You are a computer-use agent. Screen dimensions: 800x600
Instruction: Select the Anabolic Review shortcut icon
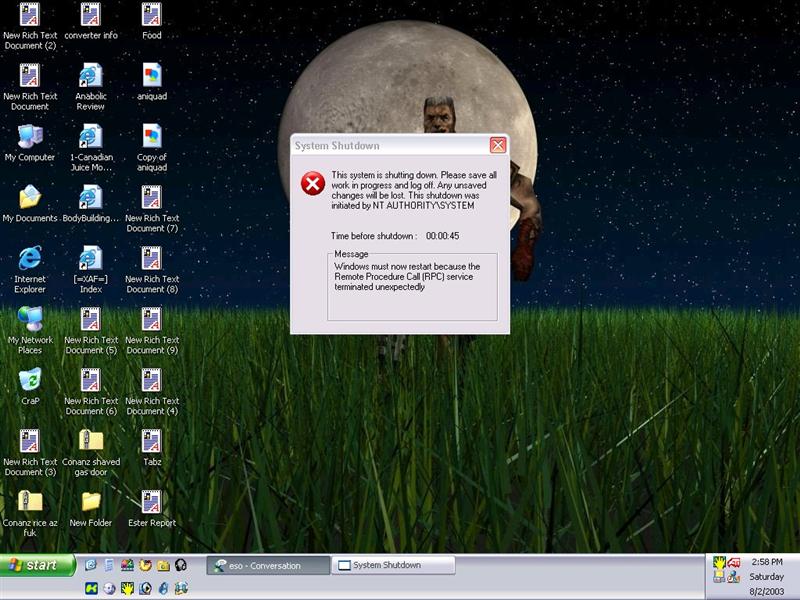[91, 87]
